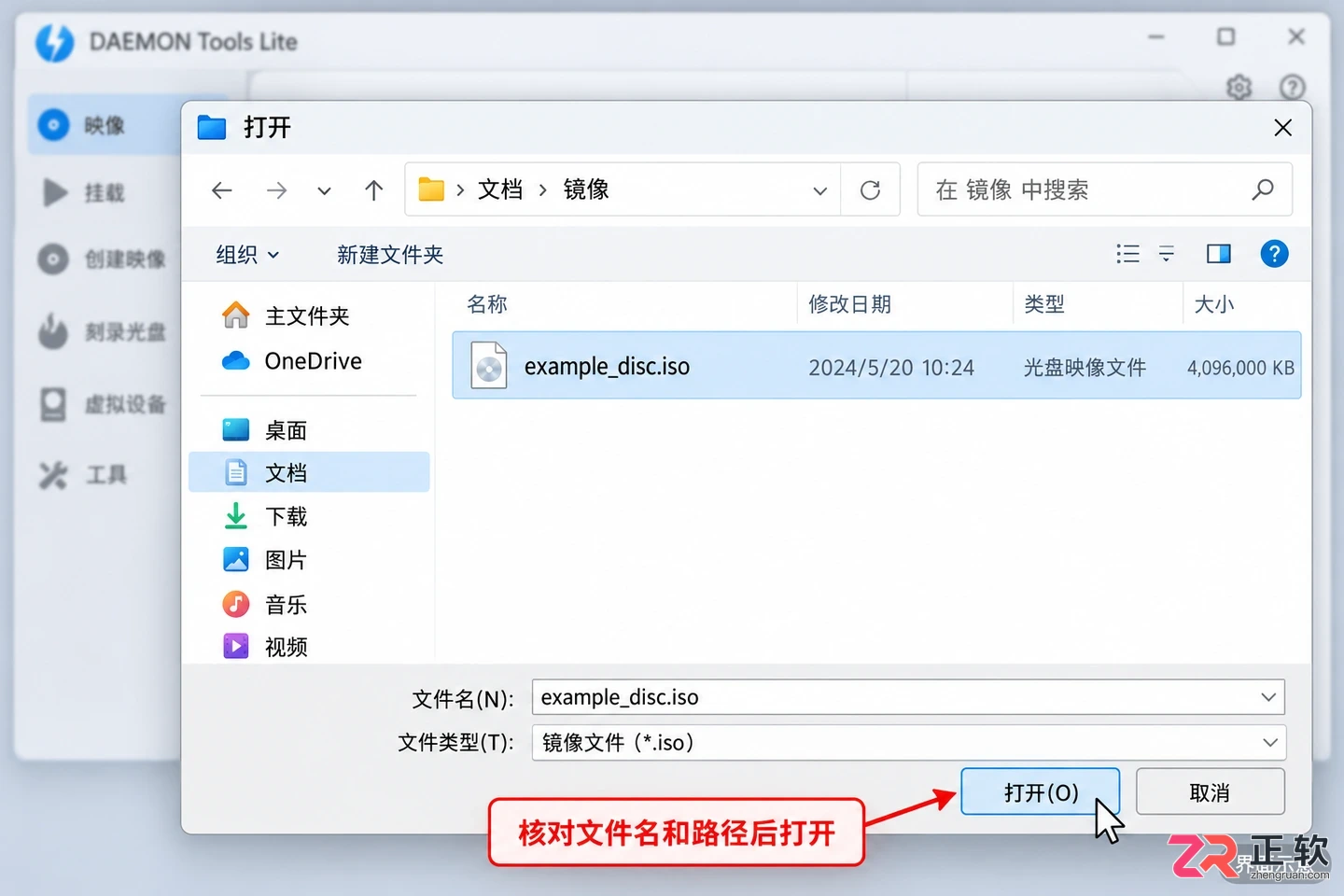
Task: Sort by the 修改日期 column
Action: pyautogui.click(x=849, y=304)
